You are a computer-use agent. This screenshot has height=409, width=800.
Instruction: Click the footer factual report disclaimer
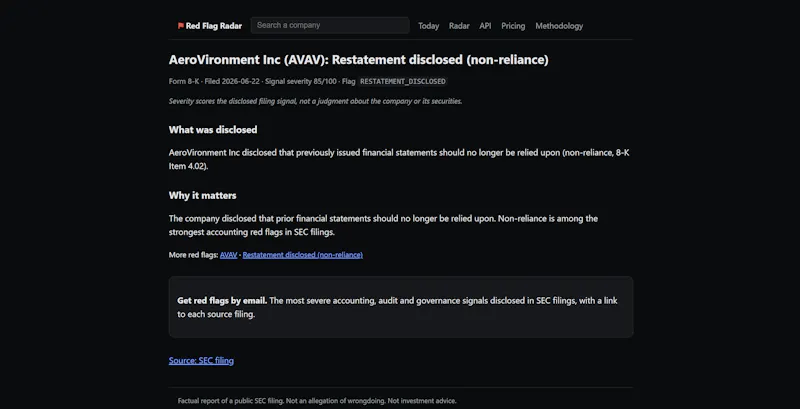[317, 401]
